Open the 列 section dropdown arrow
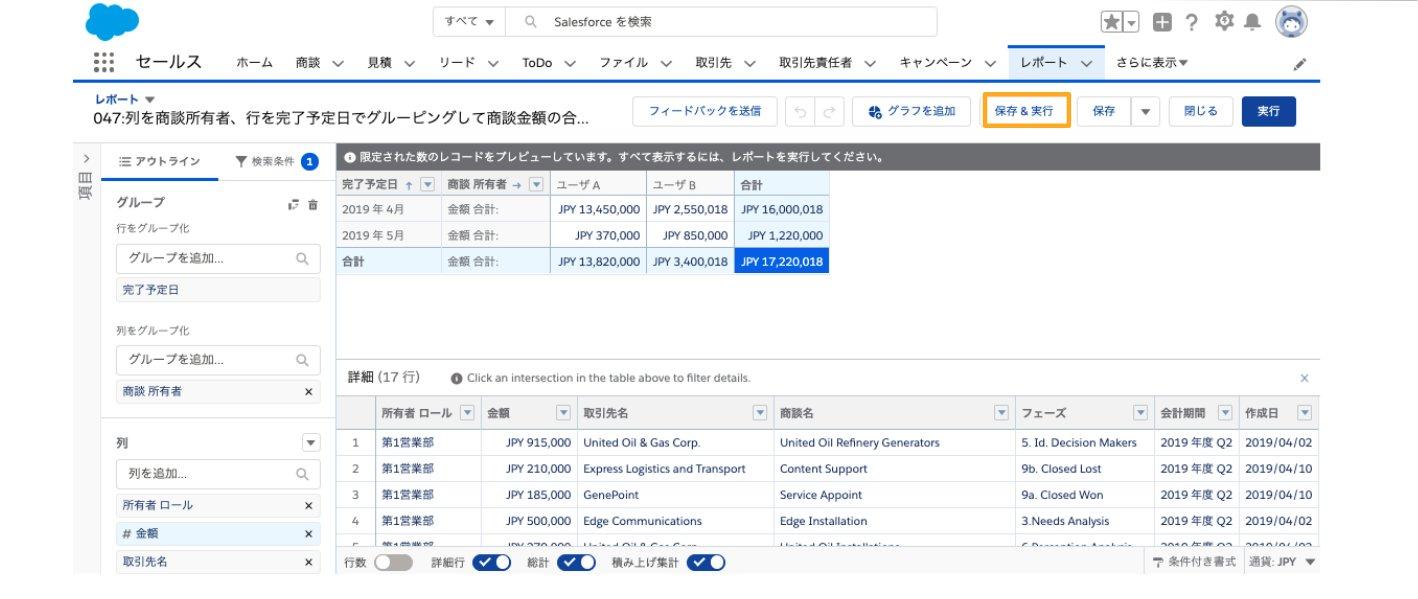 pos(311,442)
